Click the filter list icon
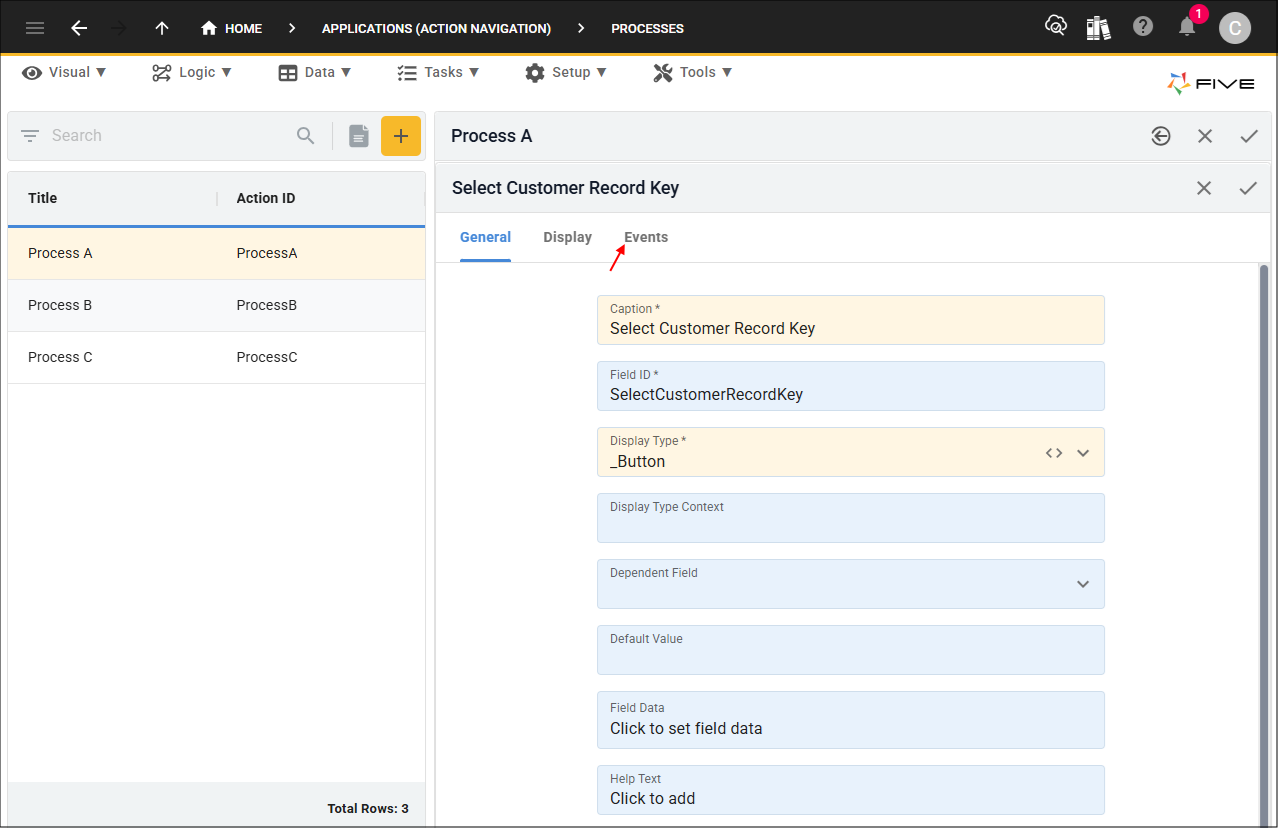Viewport: 1278px width, 828px height. (30, 136)
